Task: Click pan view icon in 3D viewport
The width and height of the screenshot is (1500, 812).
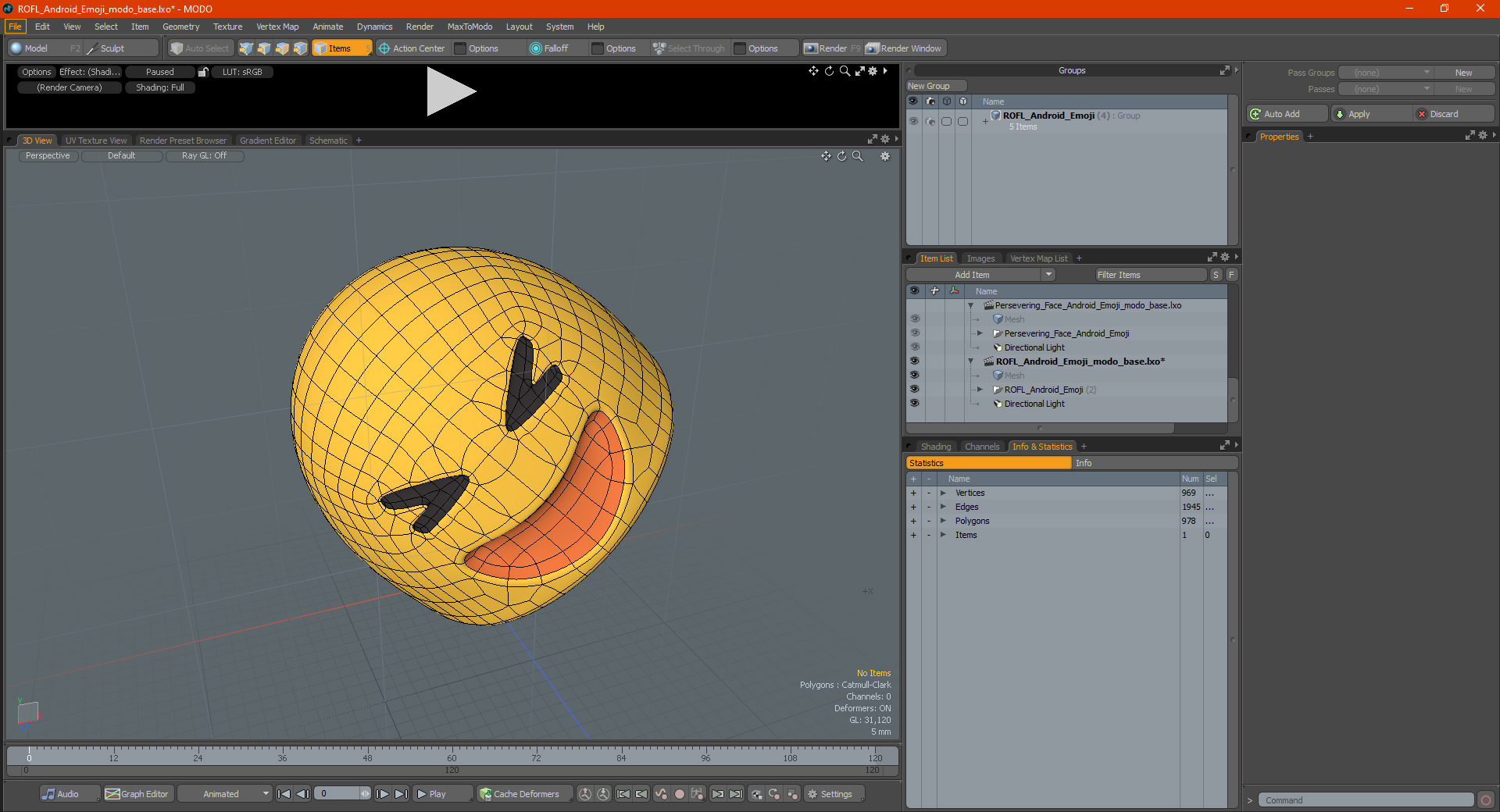Action: click(x=826, y=156)
